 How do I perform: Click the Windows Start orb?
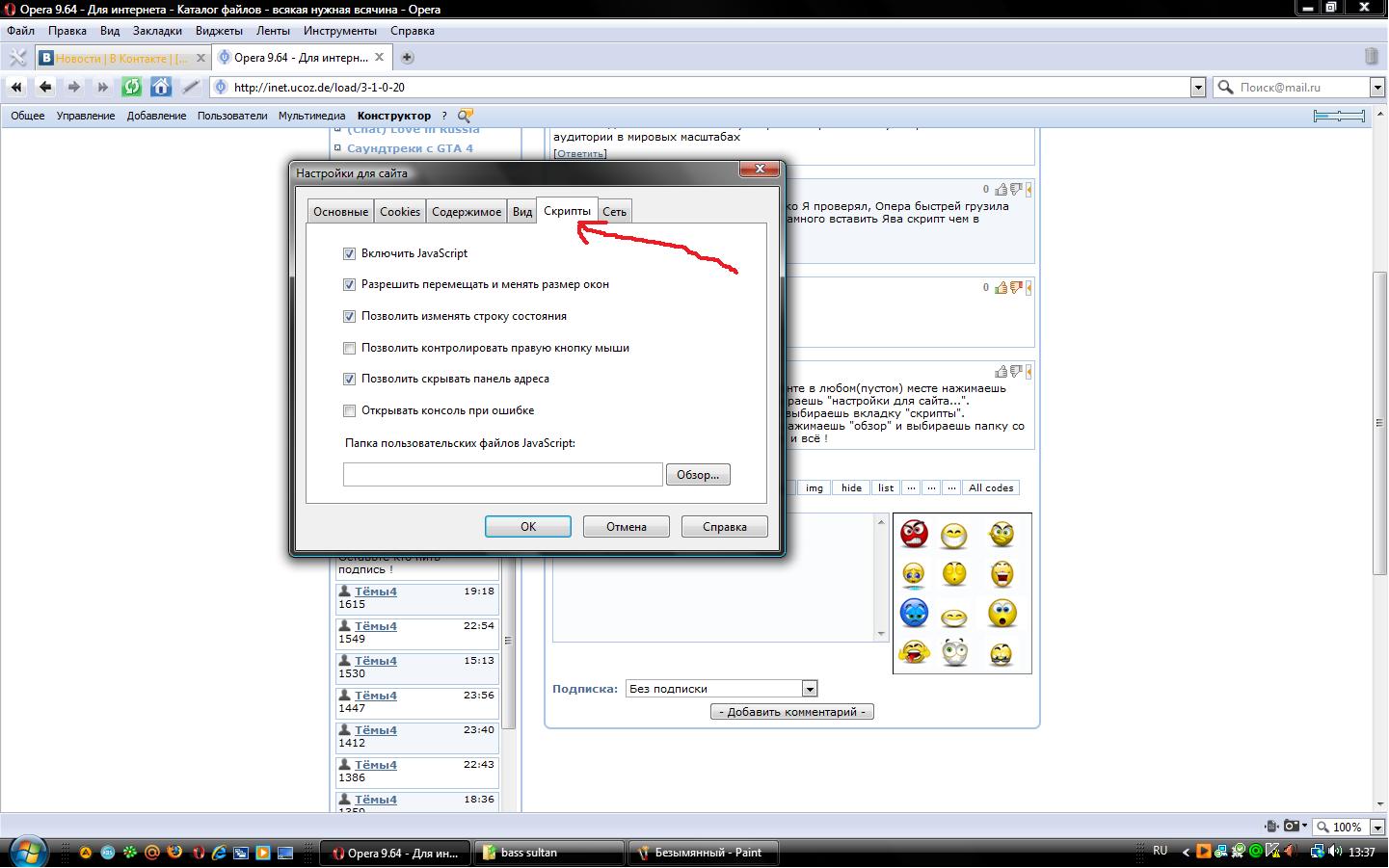27,852
